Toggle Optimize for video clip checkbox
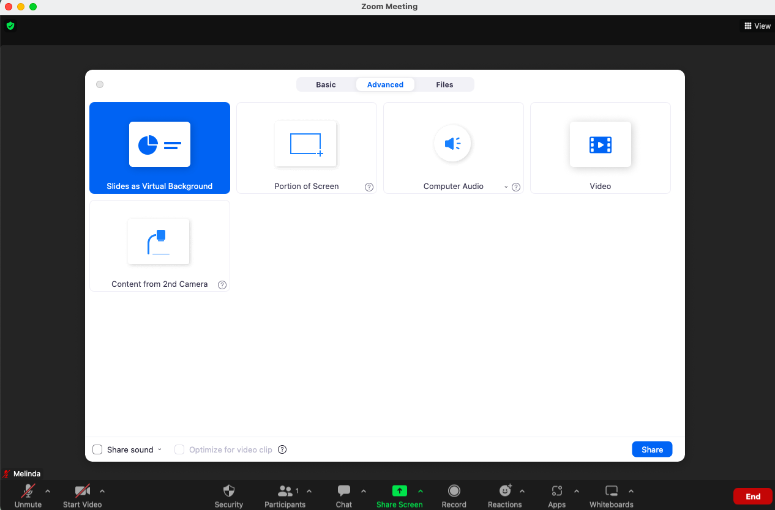Viewport: 775px width, 510px height. click(x=179, y=449)
